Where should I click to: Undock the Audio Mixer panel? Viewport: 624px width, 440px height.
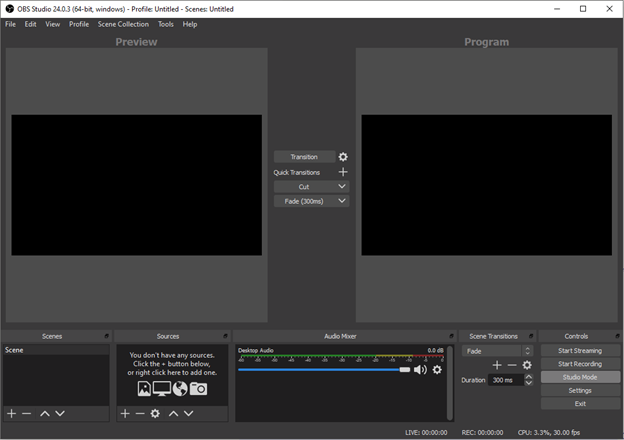pyautogui.click(x=451, y=336)
